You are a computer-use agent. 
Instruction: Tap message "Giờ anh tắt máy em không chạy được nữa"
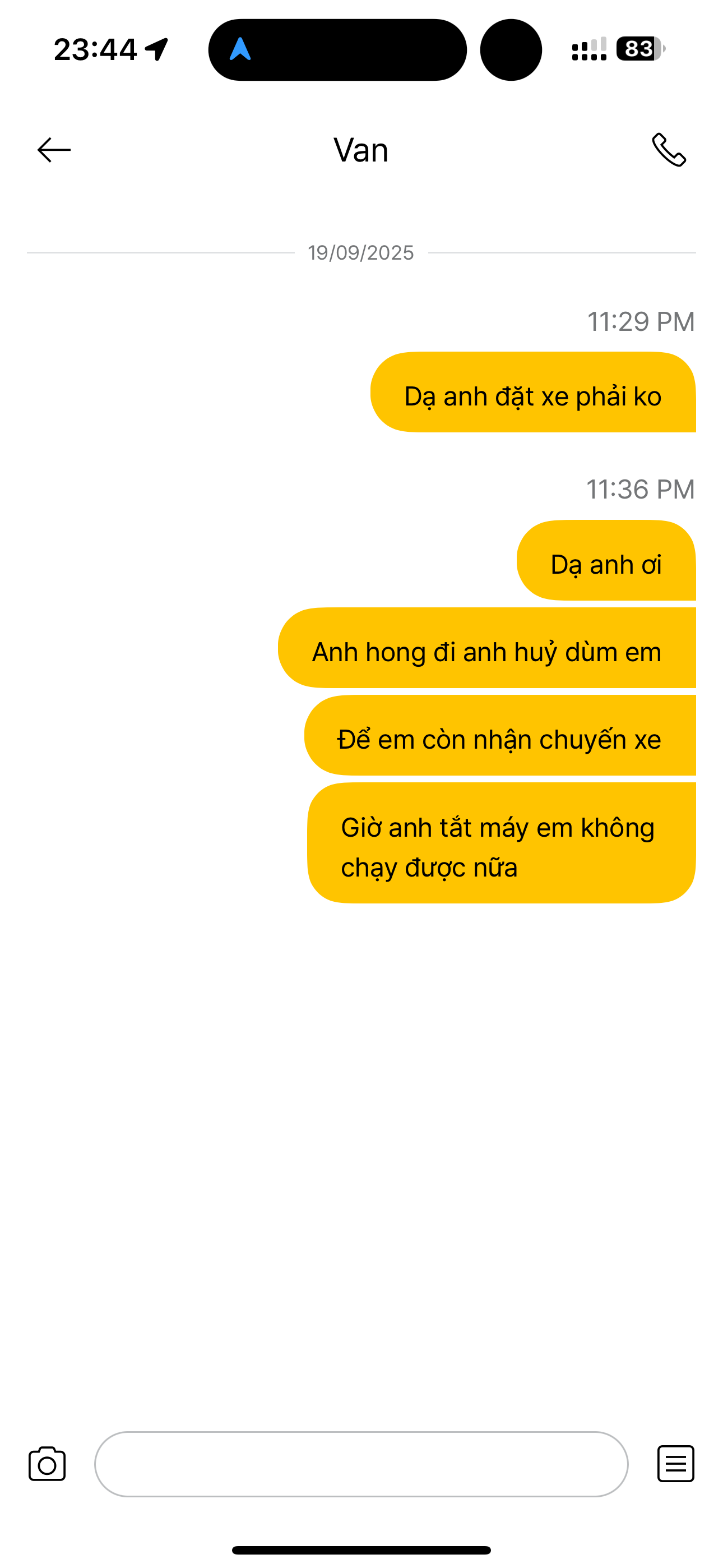click(x=501, y=843)
